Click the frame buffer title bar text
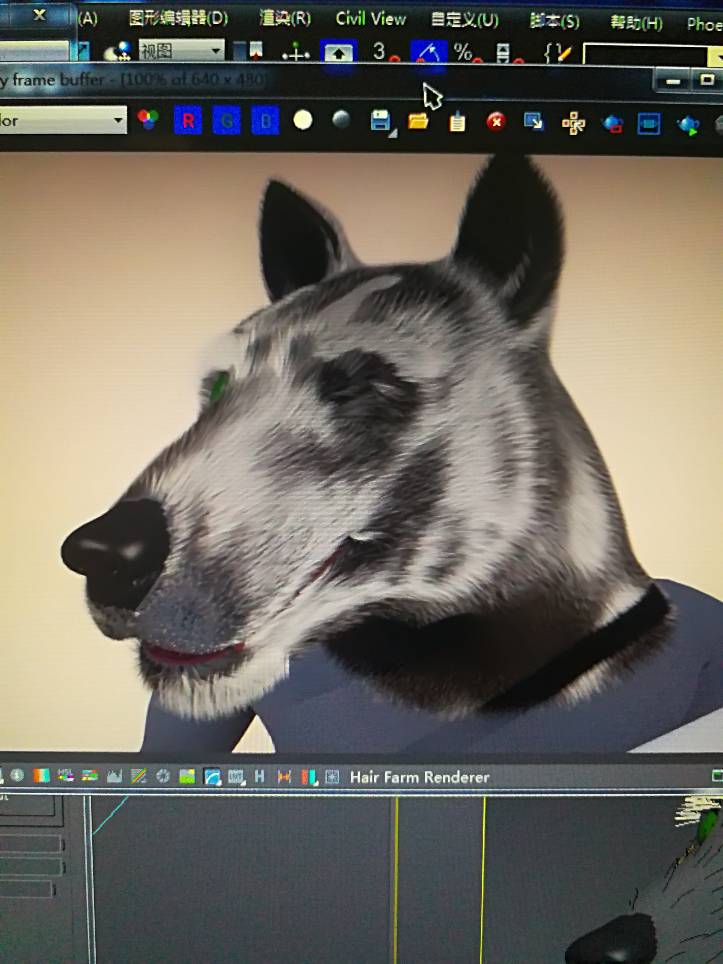Screen dimensions: 723x964 tap(133, 80)
